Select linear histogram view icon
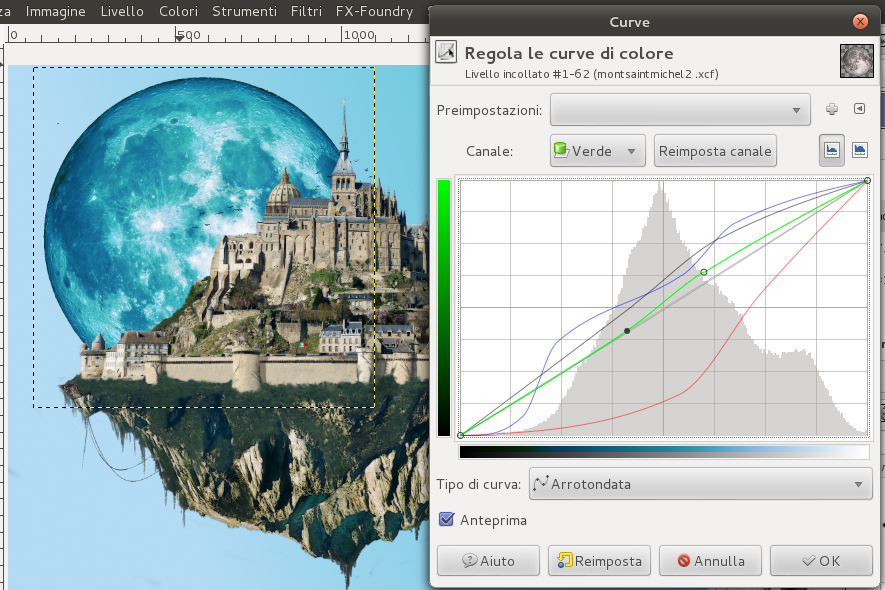The width and height of the screenshot is (885, 590). (831, 150)
